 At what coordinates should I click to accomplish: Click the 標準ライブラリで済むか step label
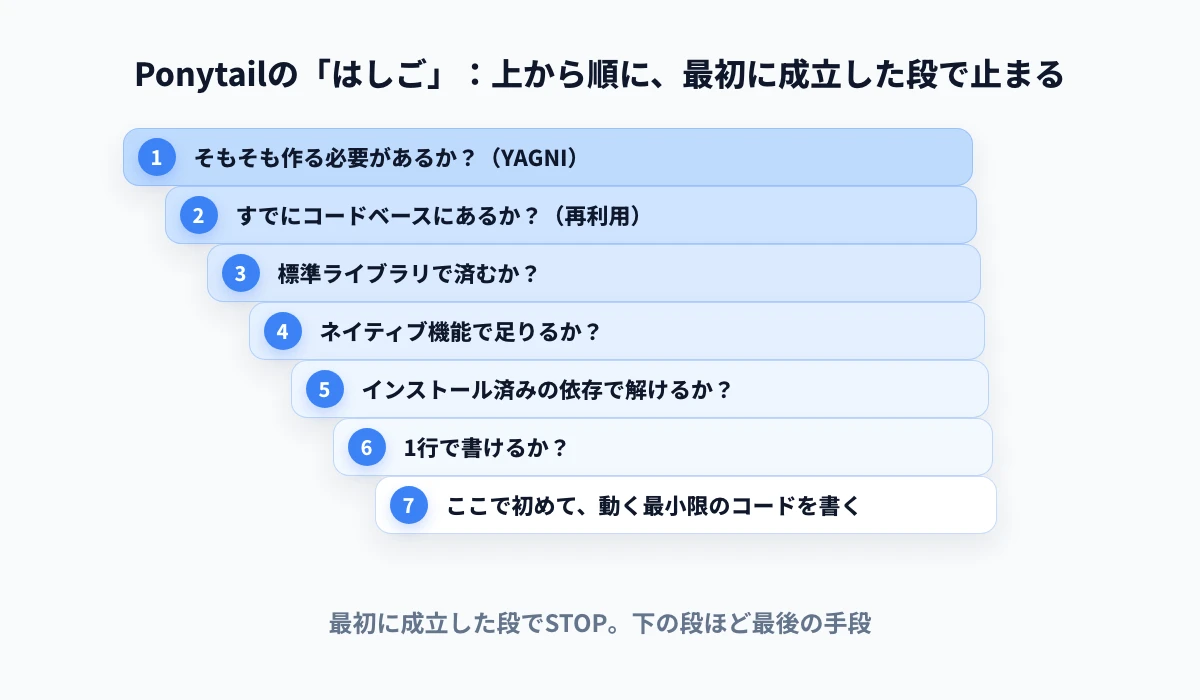(408, 274)
